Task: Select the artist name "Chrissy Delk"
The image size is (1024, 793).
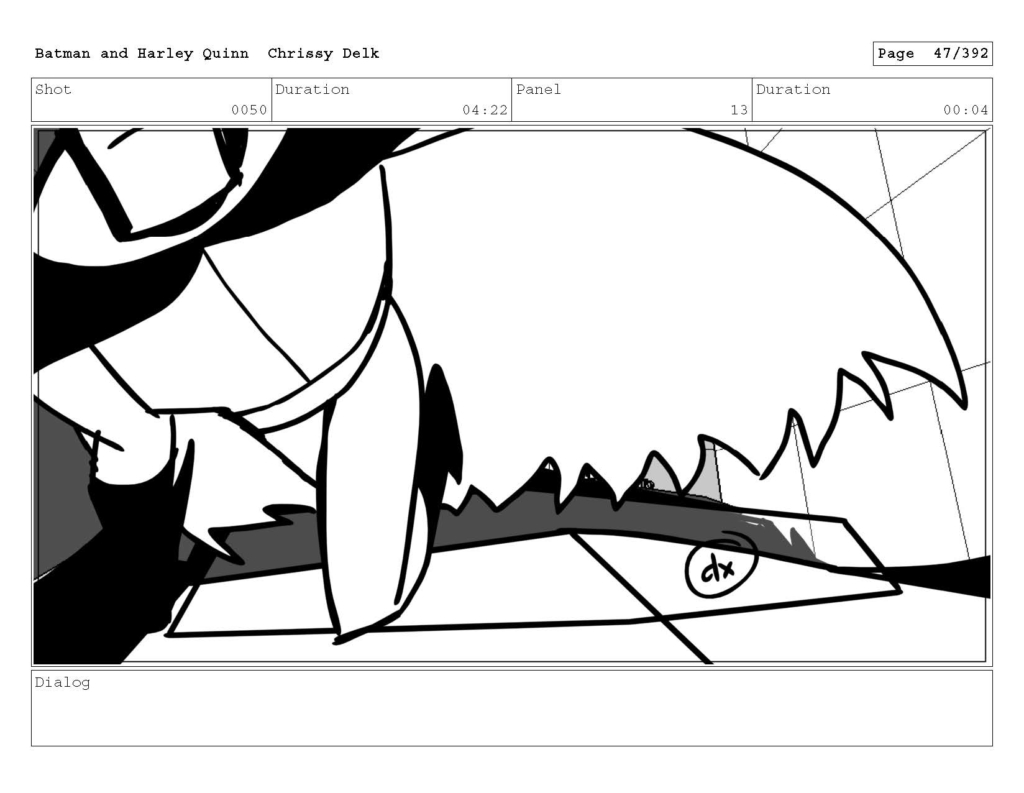Action: click(x=323, y=54)
